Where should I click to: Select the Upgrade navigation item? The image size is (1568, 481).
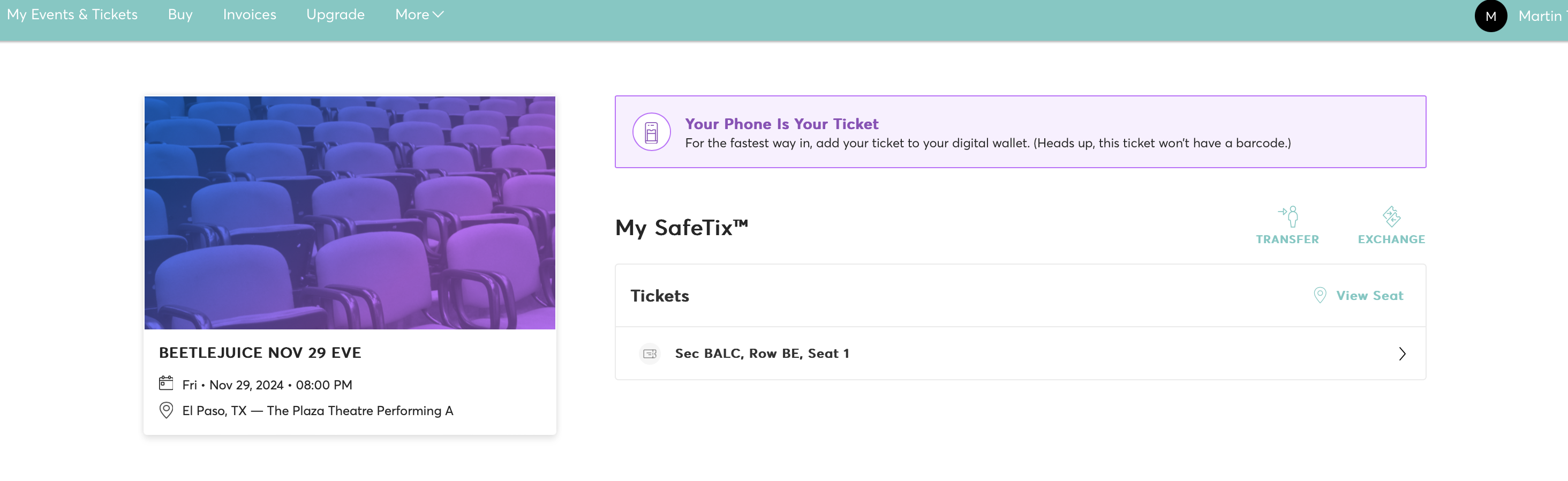(335, 14)
